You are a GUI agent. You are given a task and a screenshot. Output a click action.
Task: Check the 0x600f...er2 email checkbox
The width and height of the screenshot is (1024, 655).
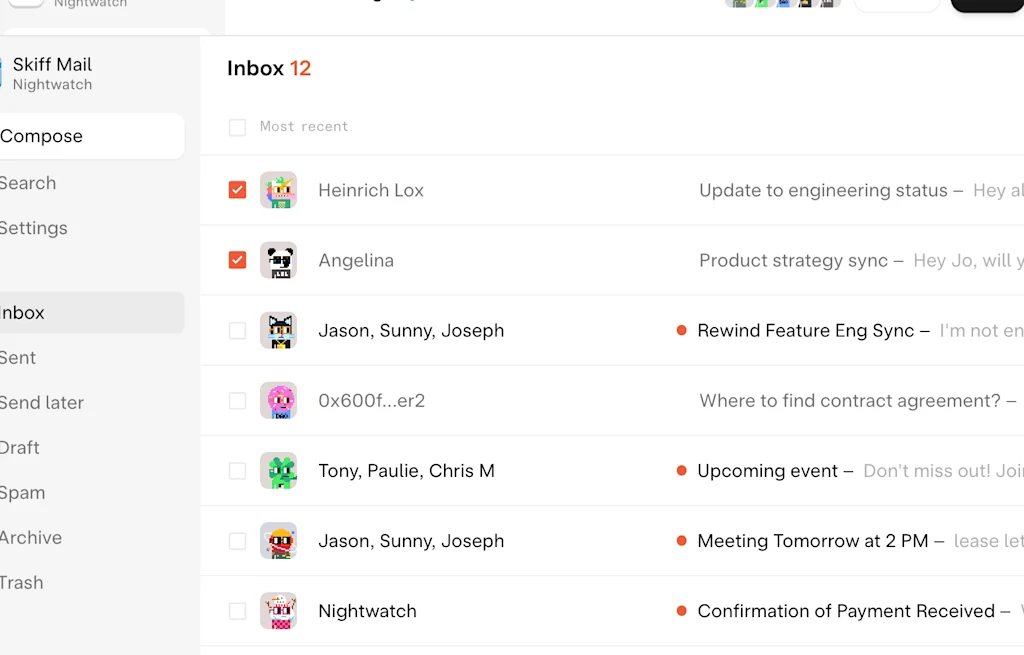(x=237, y=400)
